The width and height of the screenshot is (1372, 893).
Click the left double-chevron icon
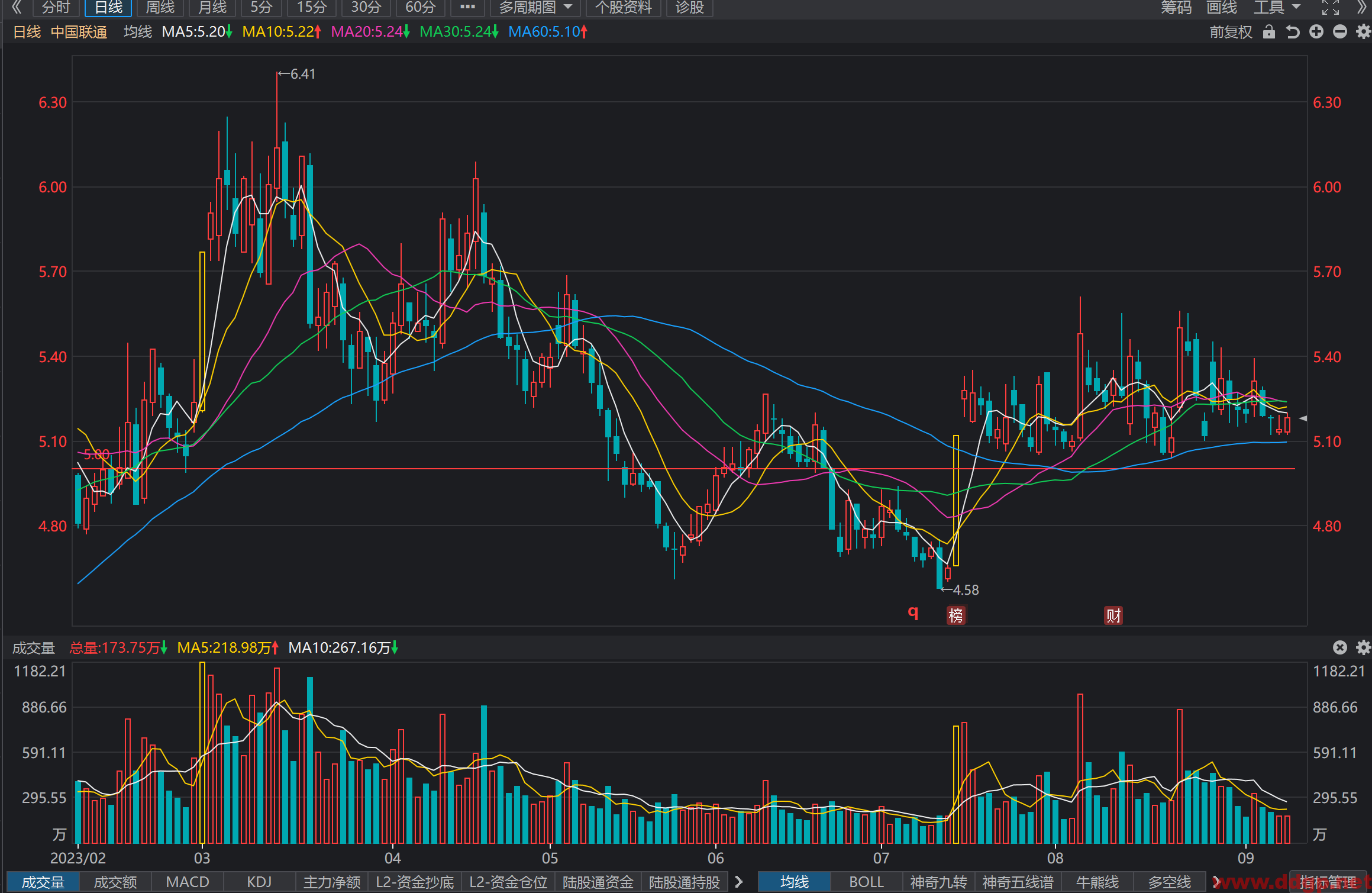[x=17, y=7]
